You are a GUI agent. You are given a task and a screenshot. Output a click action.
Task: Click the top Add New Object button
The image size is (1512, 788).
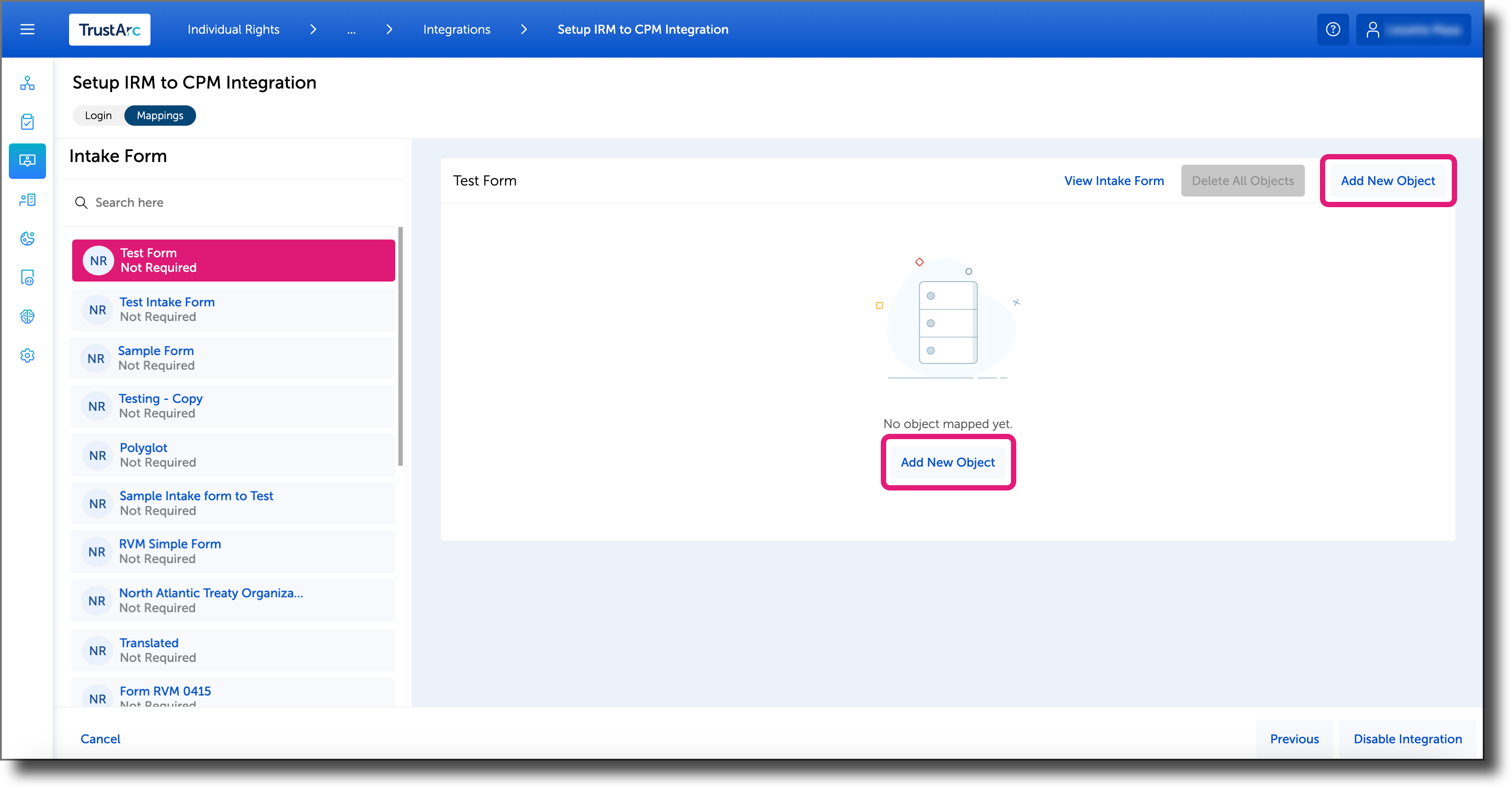(1388, 180)
